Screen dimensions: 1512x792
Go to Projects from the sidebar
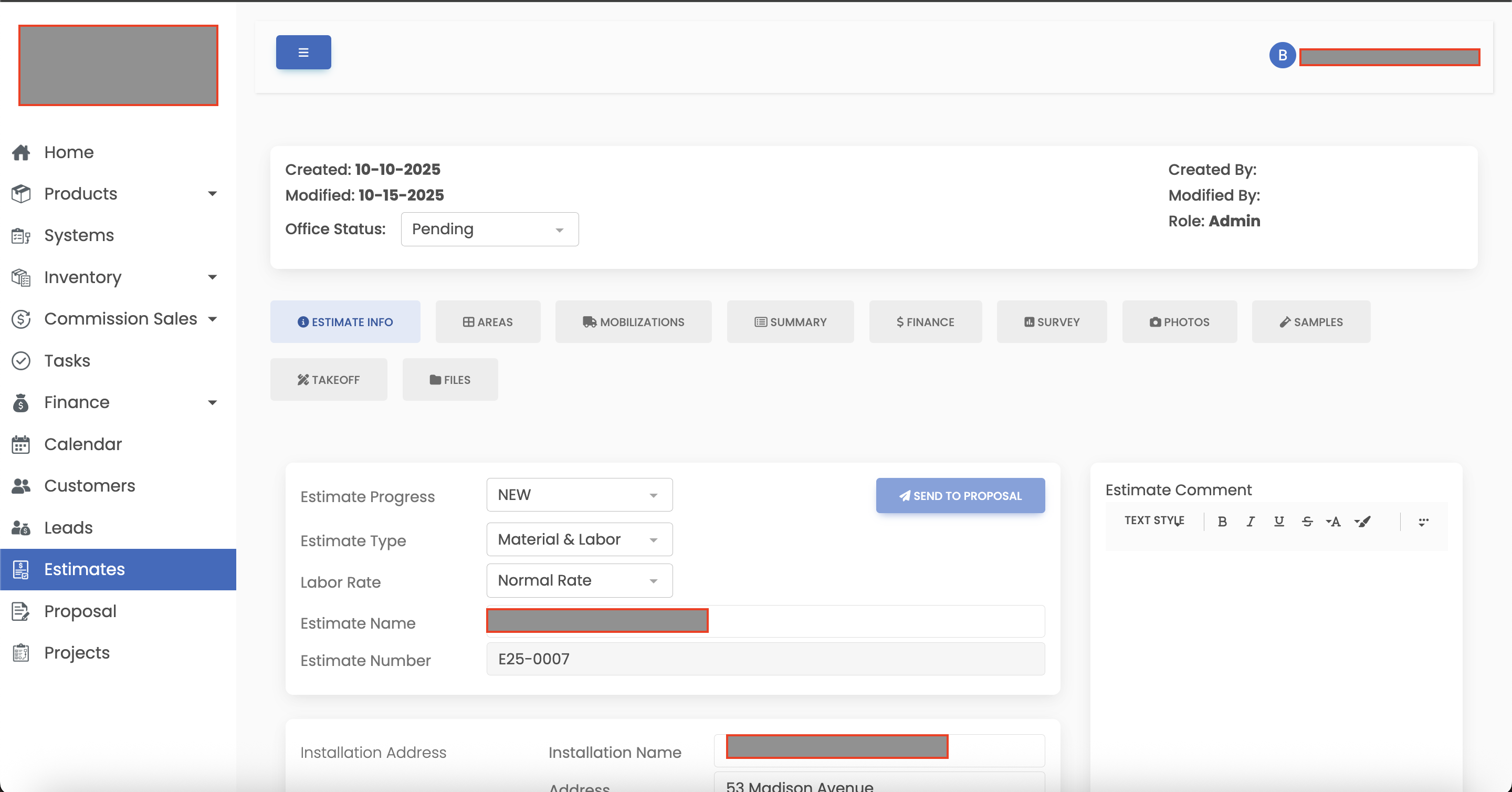[x=76, y=652]
